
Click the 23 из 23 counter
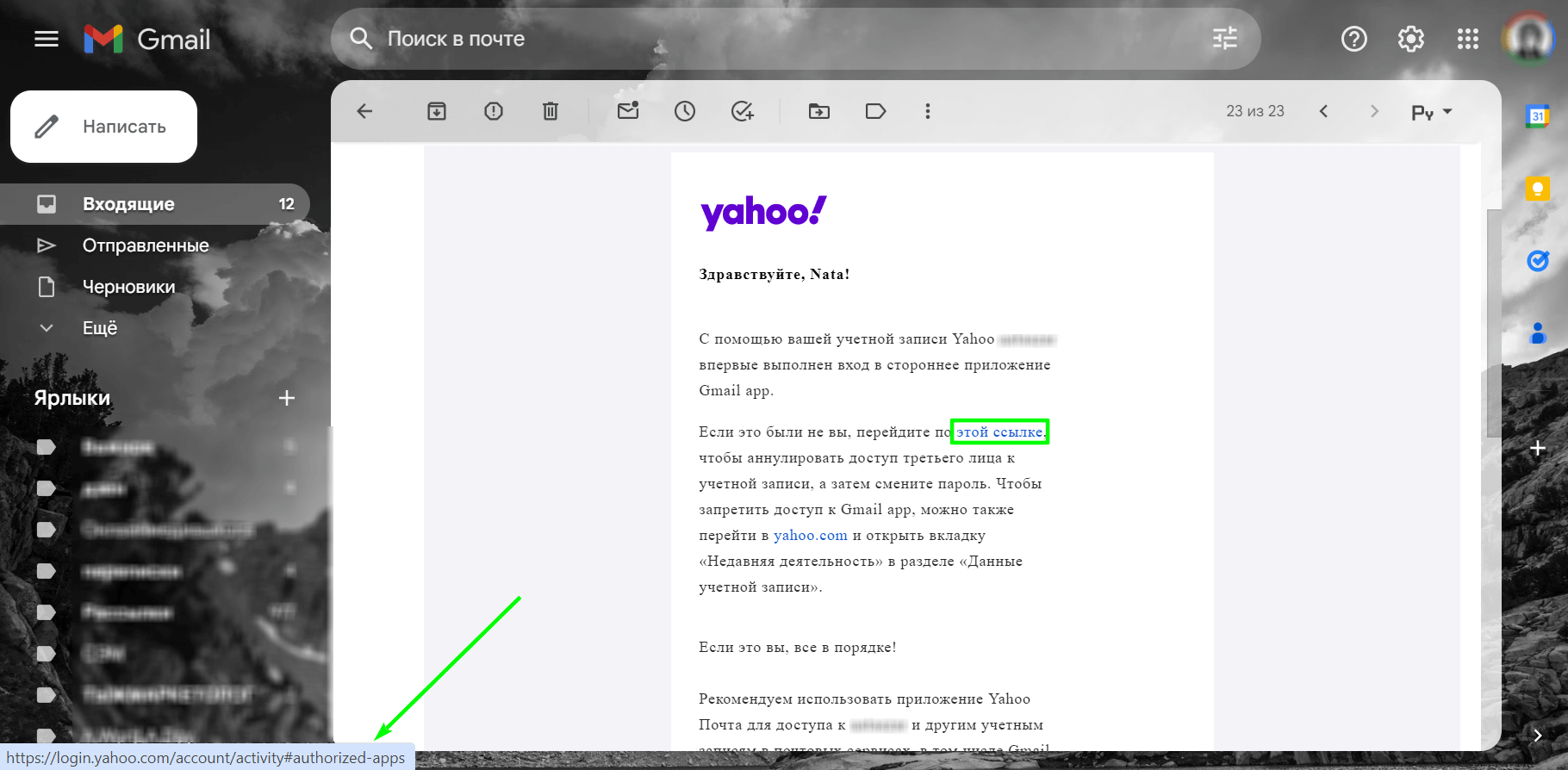[x=1255, y=111]
